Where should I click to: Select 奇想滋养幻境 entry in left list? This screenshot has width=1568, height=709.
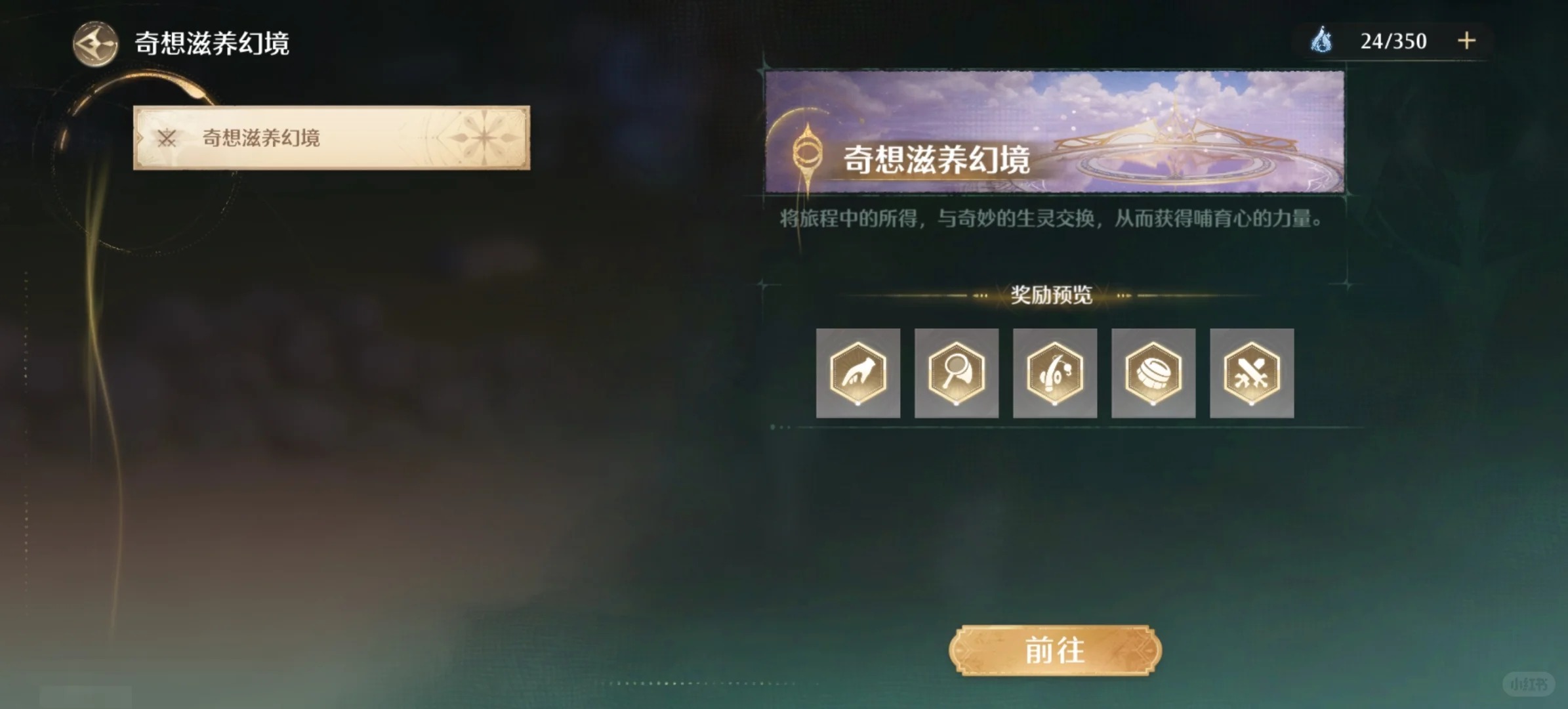tap(331, 138)
